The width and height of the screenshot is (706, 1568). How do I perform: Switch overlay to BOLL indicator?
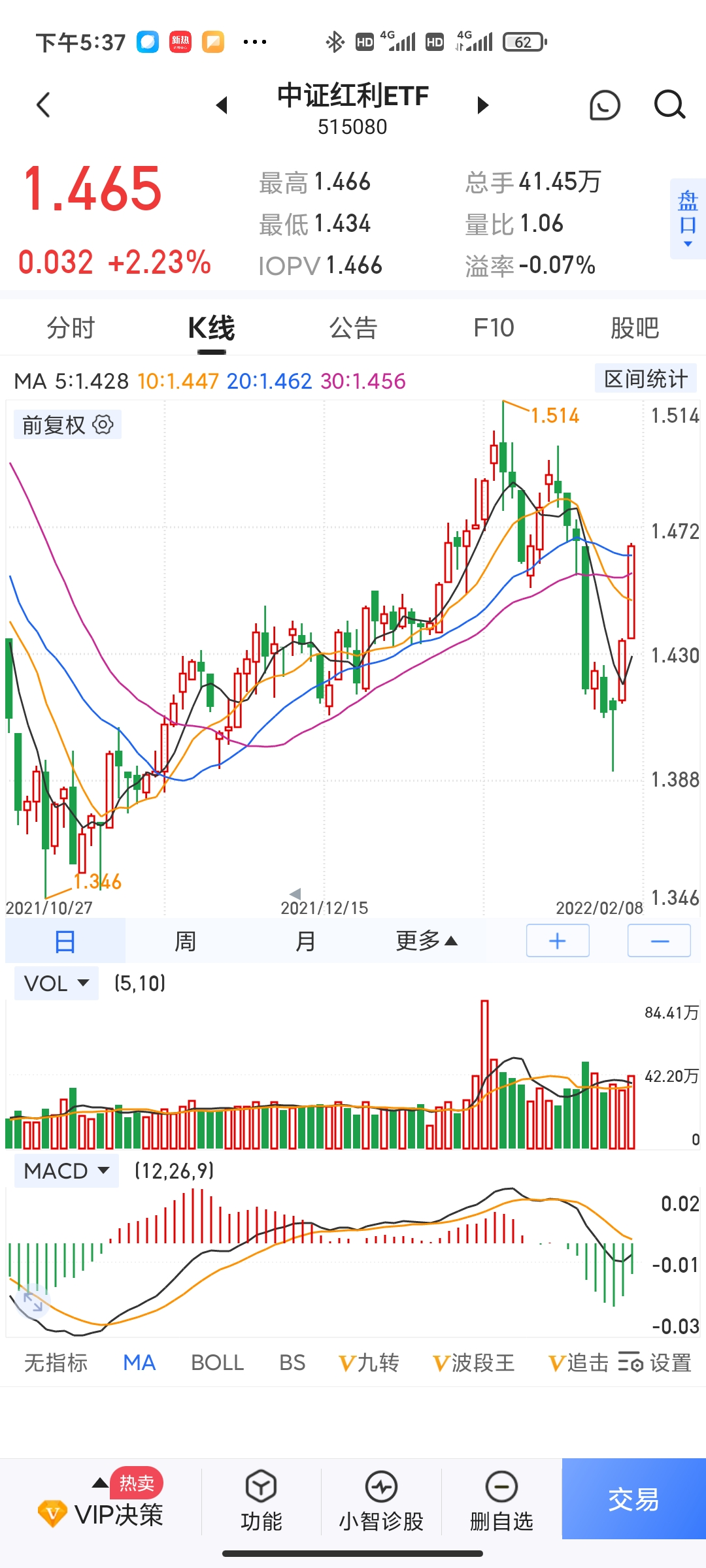217,1363
